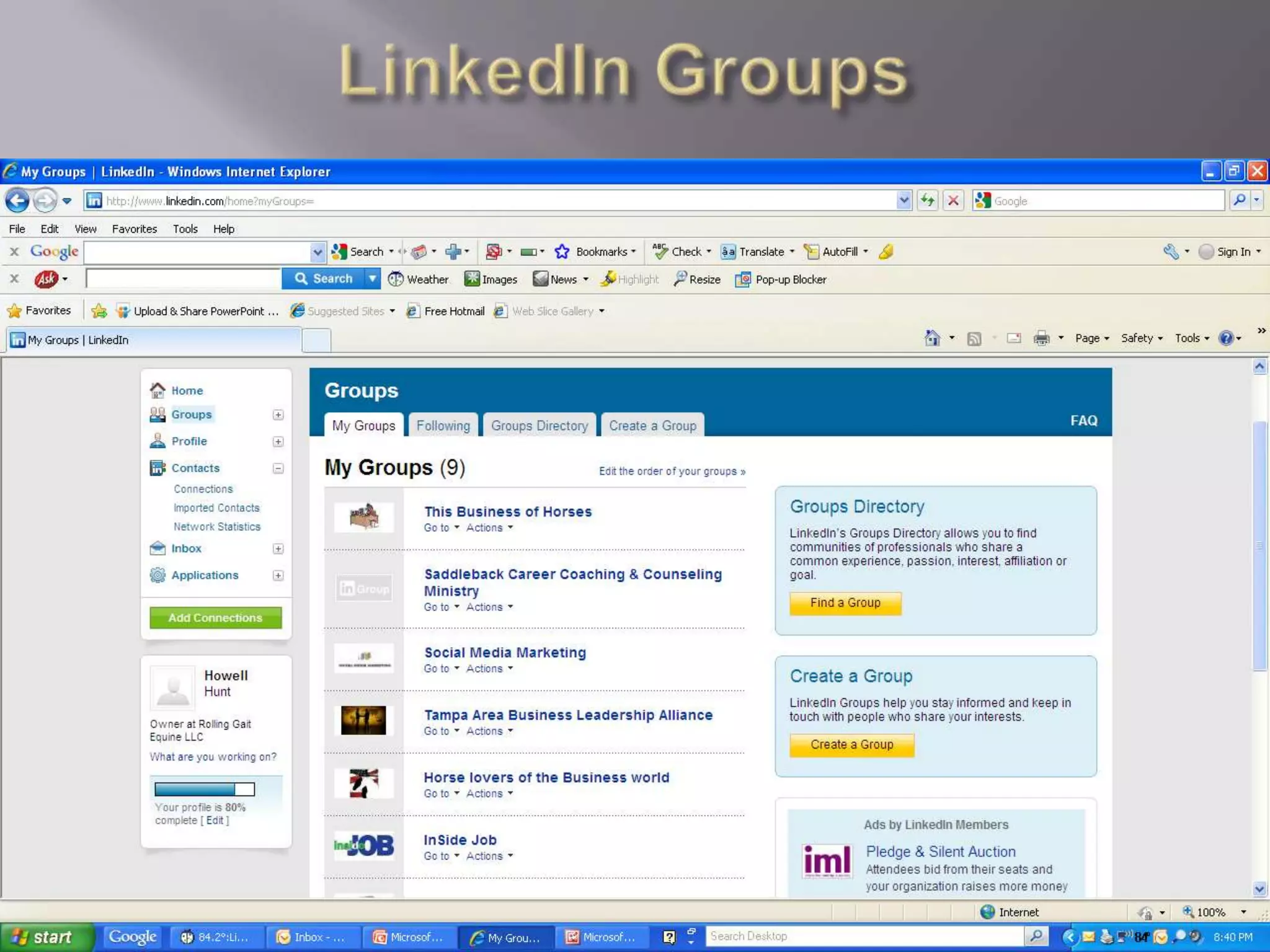Open the address bar history dropdown arrow
This screenshot has width=1270, height=952.
tap(904, 200)
